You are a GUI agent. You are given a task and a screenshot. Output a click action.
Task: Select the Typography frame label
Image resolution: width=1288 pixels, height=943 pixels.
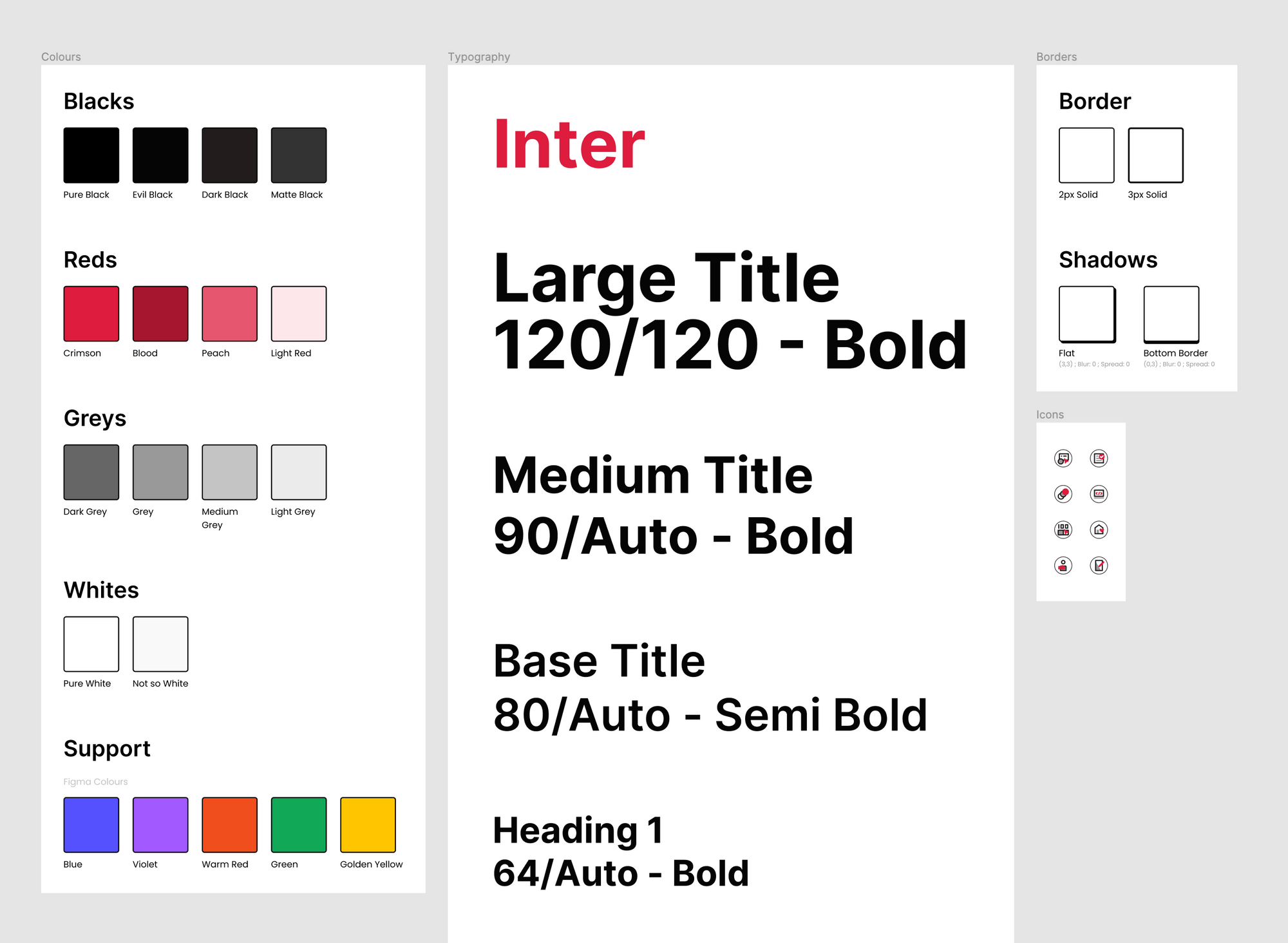tap(479, 57)
